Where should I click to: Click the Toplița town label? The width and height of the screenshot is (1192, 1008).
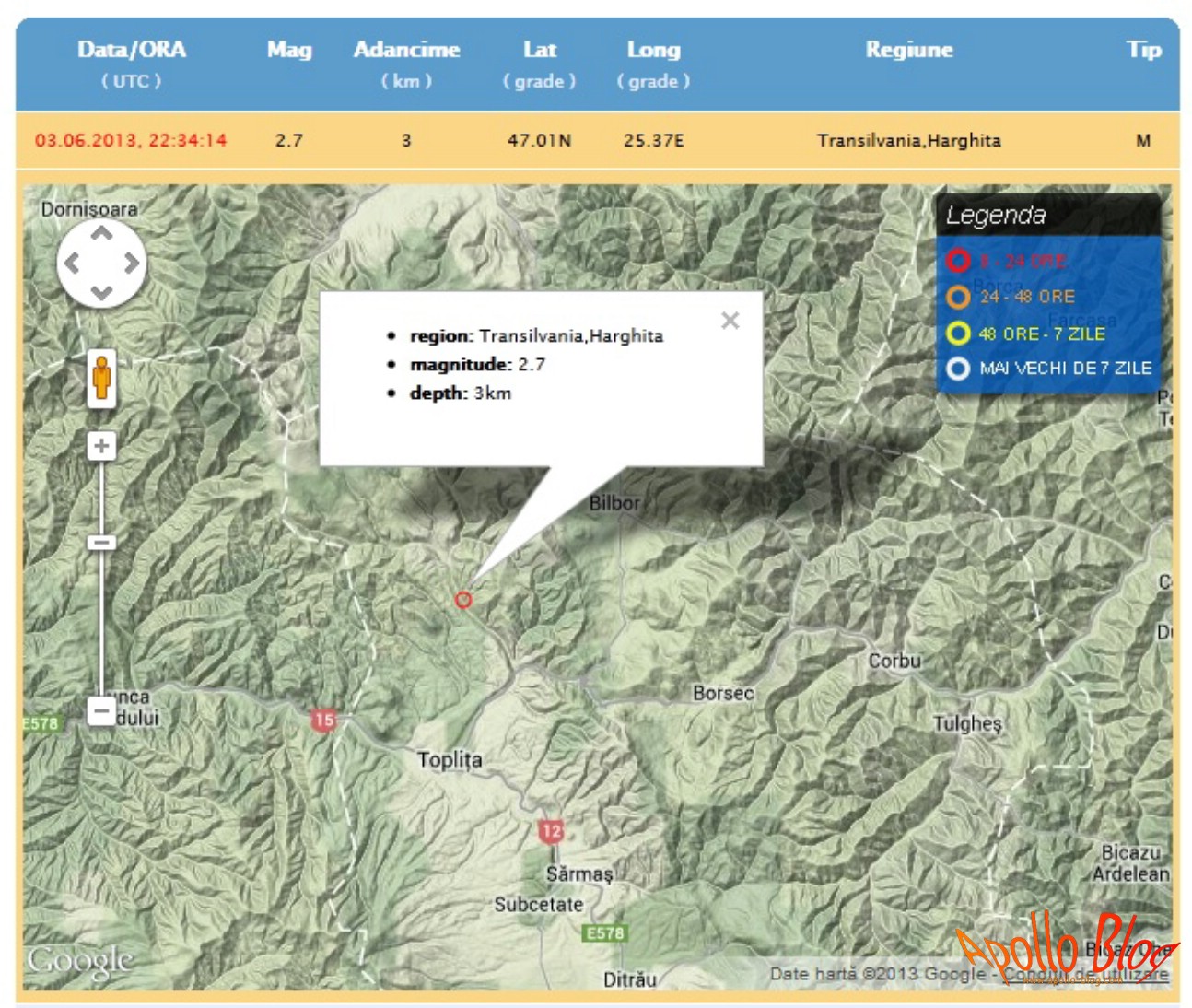pyautogui.click(x=450, y=760)
